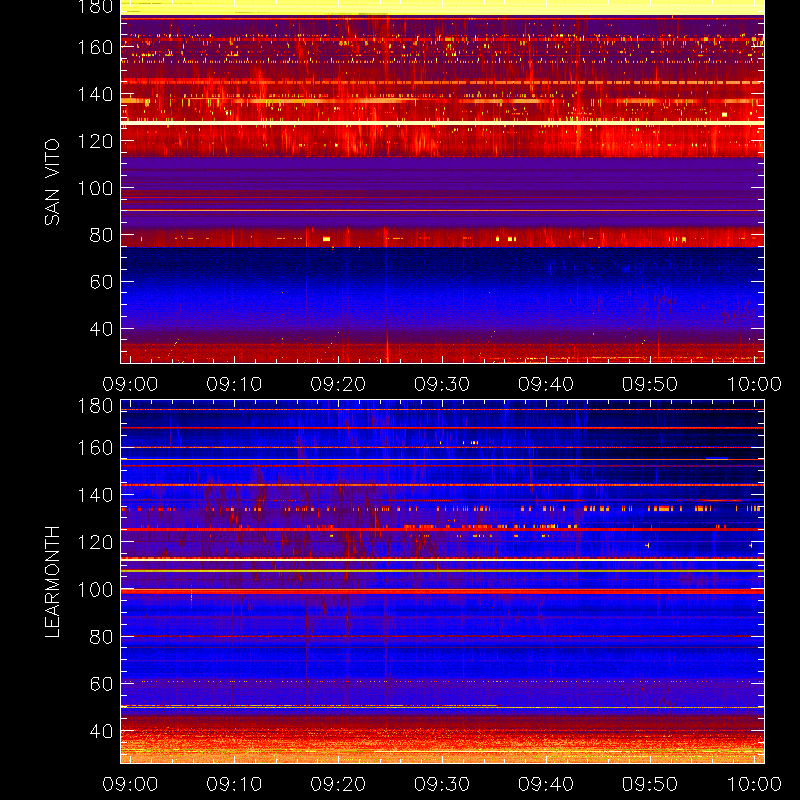The image size is (800, 800).
Task: Select the 180 tick label on Learmonth plot
Action: tap(95, 406)
